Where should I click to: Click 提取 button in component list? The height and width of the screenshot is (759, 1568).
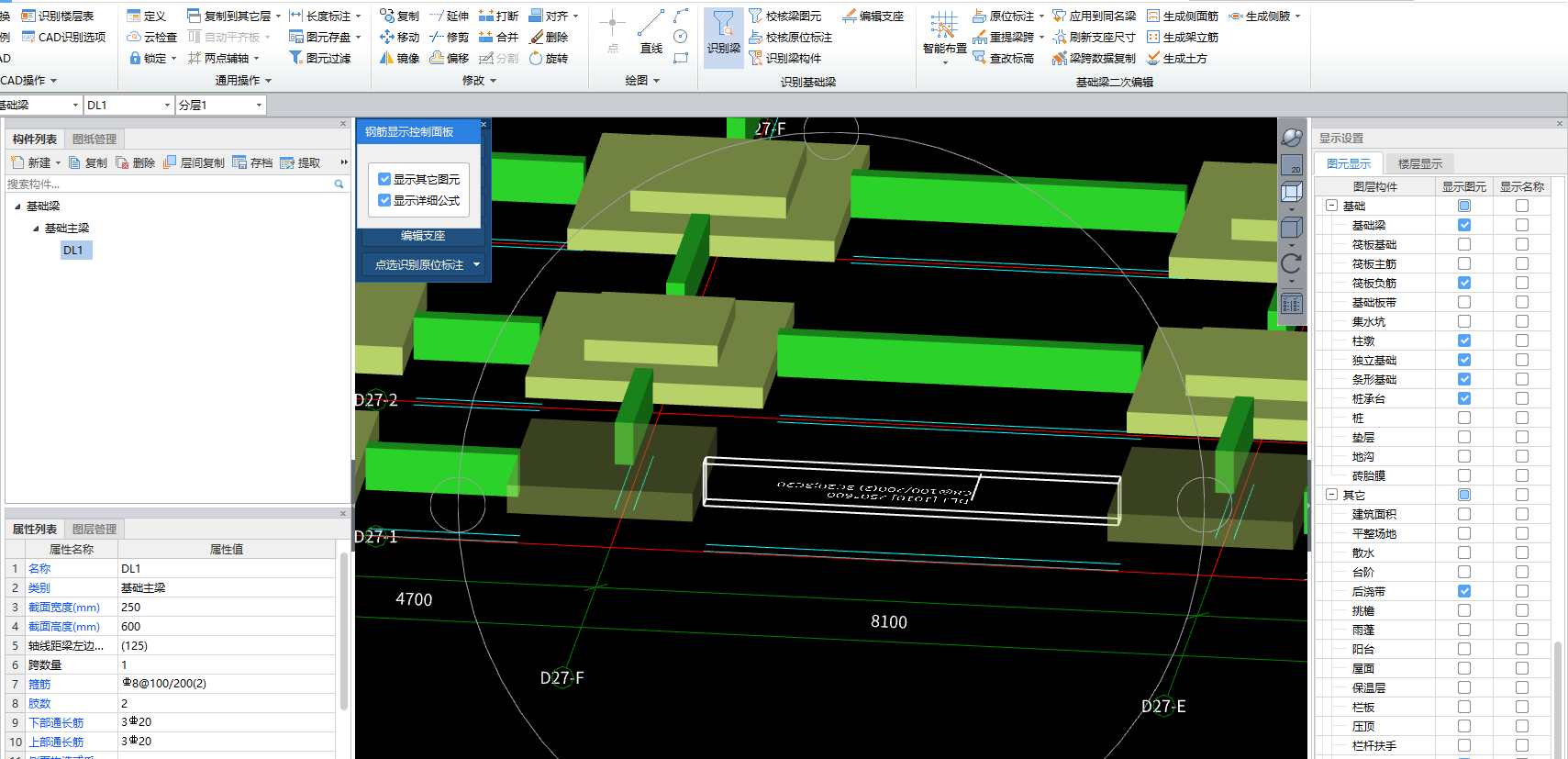[300, 162]
